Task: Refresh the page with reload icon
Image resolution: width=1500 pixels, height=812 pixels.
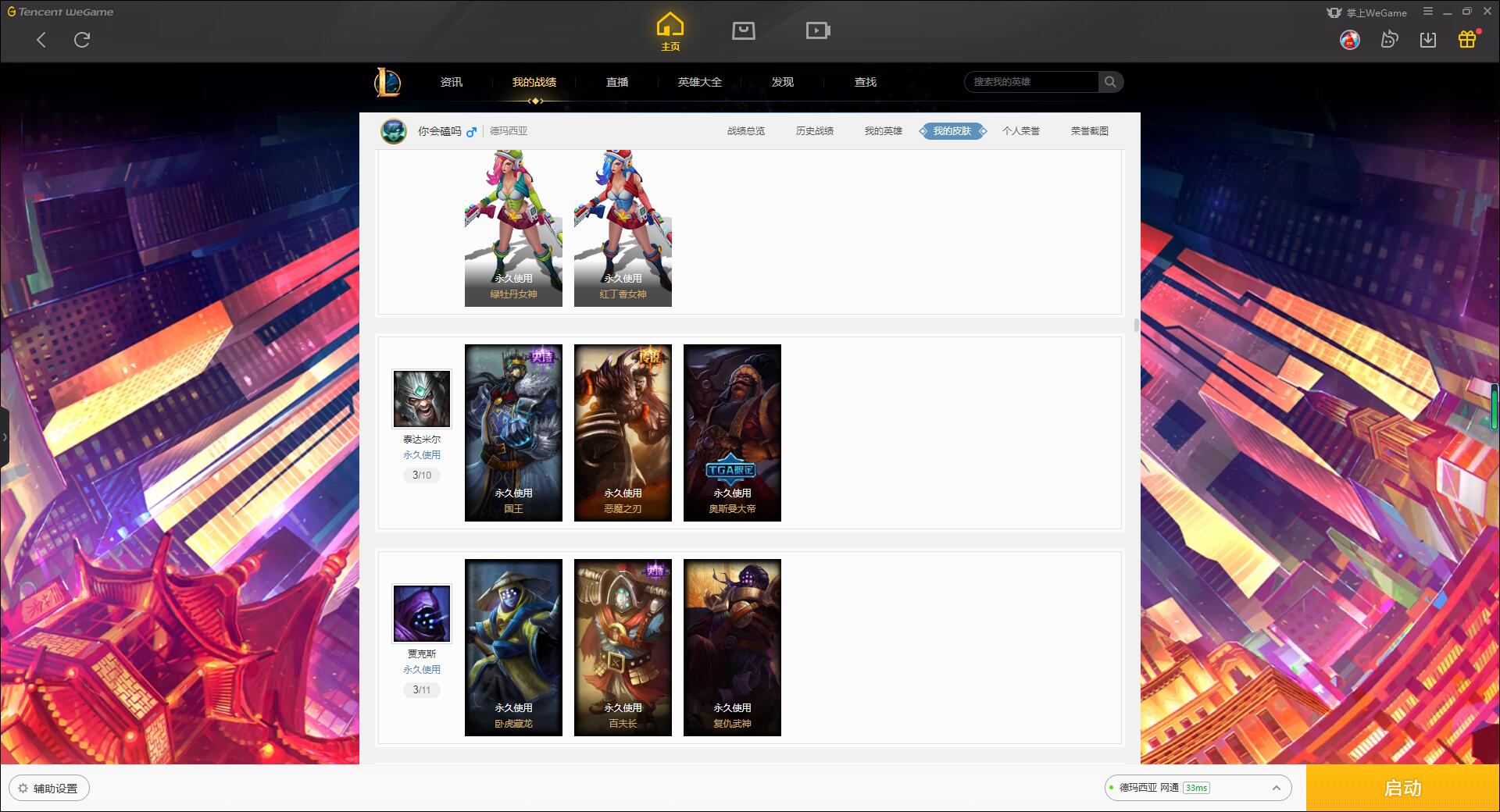Action: point(82,40)
